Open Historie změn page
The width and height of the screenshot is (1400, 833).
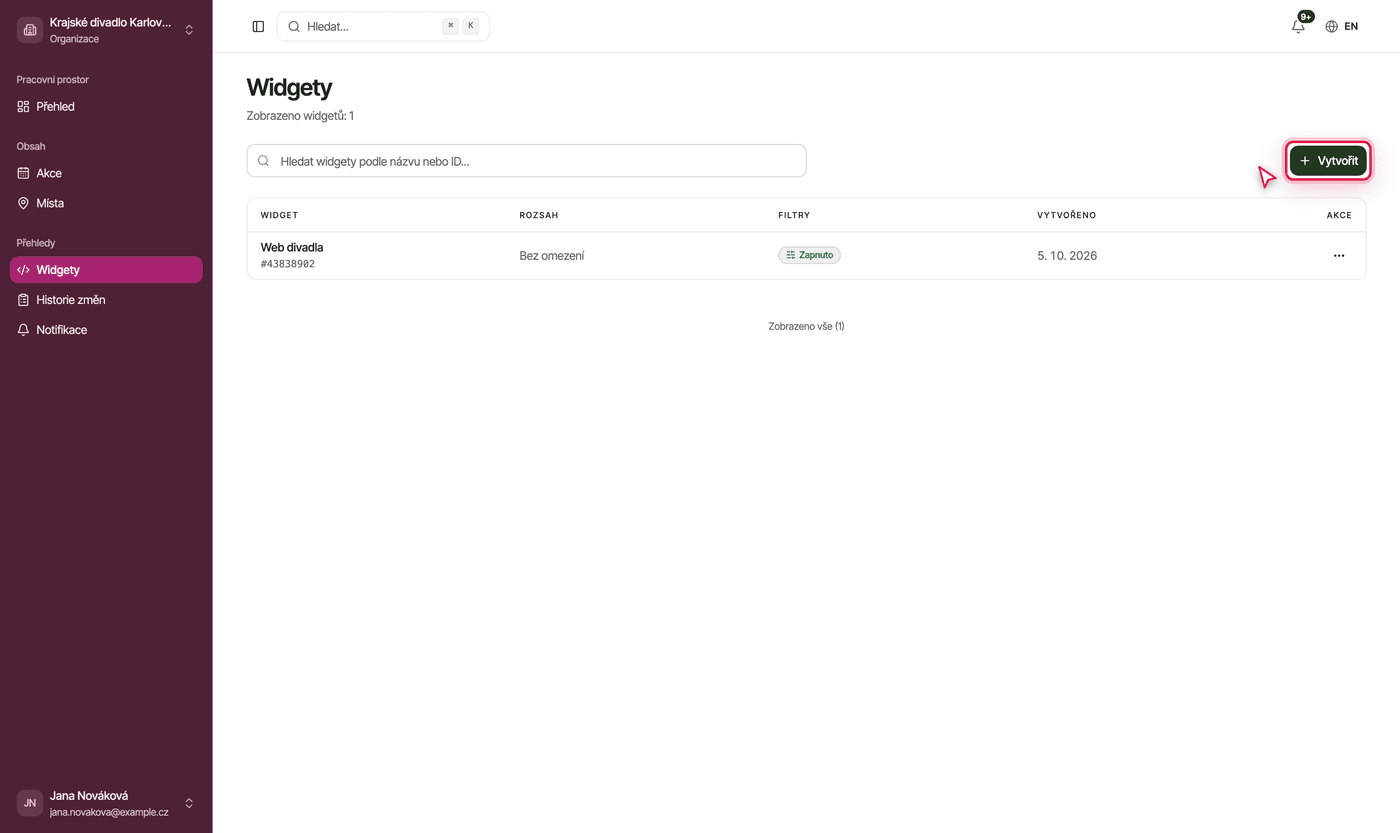coord(106,300)
